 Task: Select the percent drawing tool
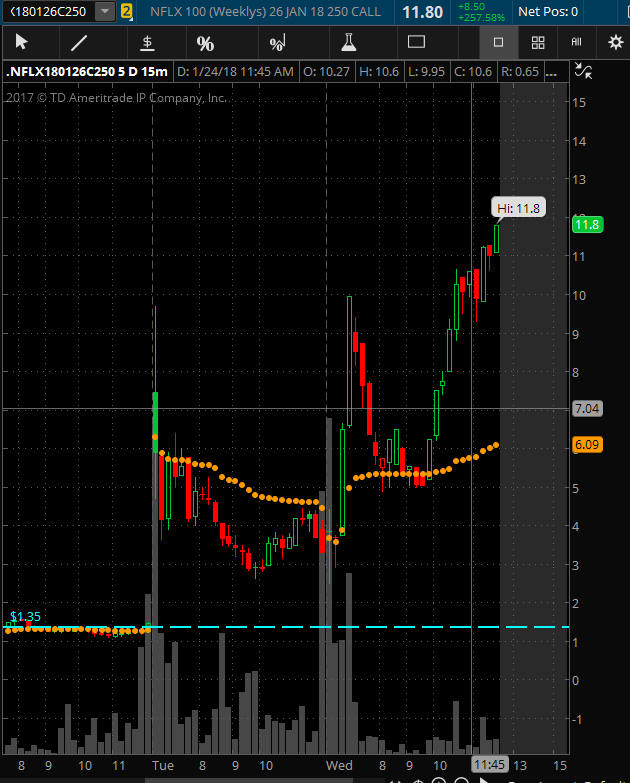pyautogui.click(x=205, y=43)
